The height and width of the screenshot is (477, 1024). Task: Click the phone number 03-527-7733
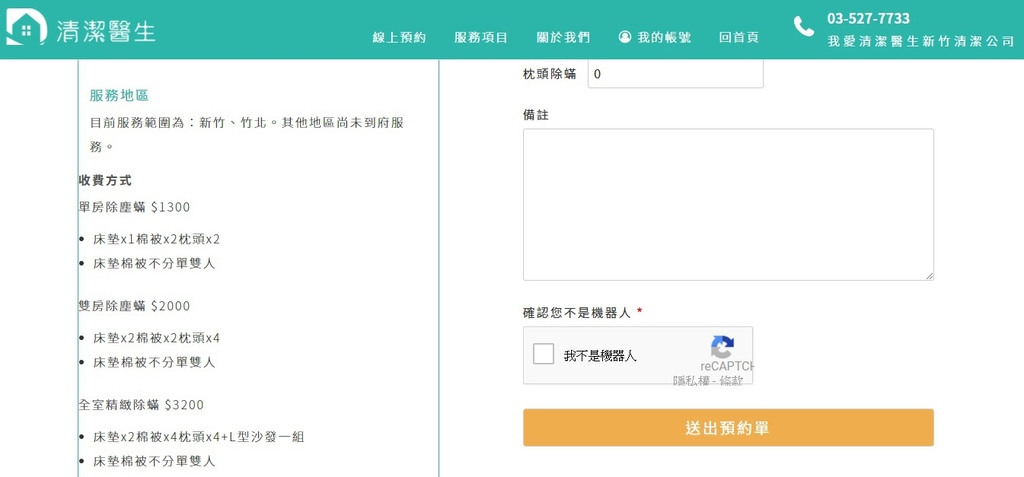tap(868, 18)
